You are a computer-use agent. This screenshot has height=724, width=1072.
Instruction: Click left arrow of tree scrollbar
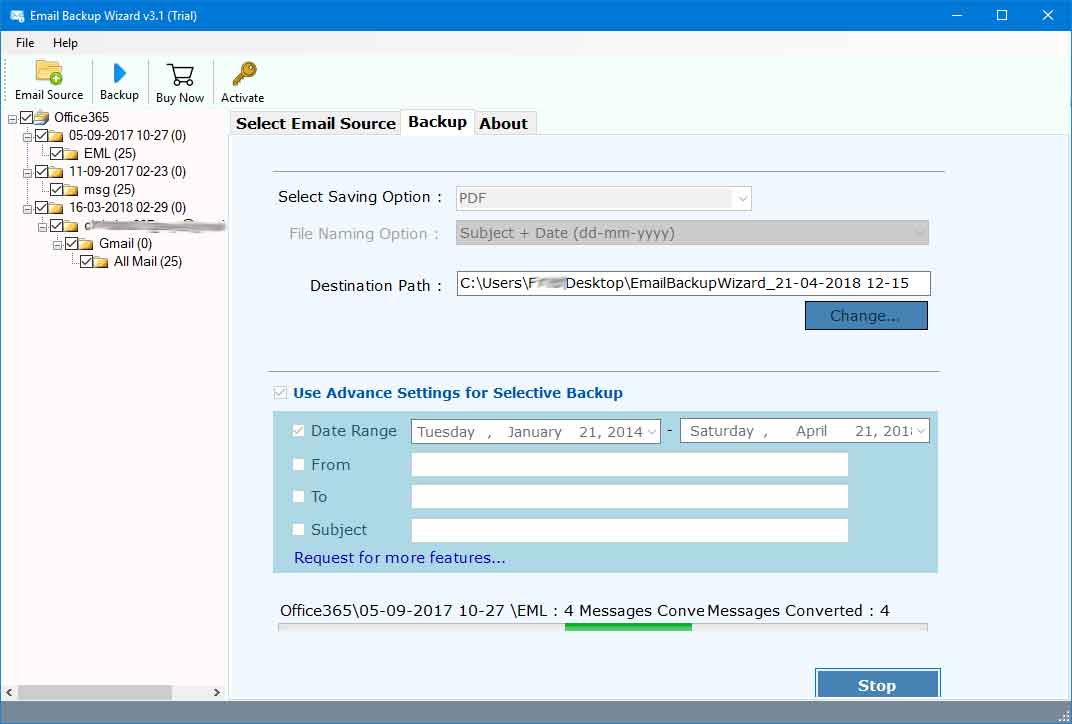[9, 693]
